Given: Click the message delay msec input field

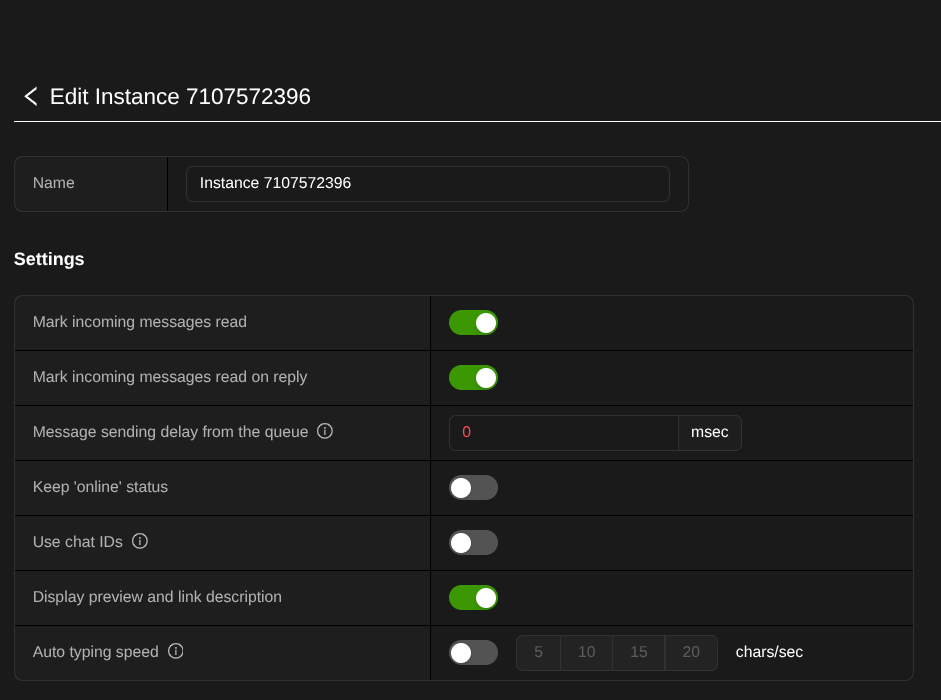Looking at the screenshot, I should [564, 433].
